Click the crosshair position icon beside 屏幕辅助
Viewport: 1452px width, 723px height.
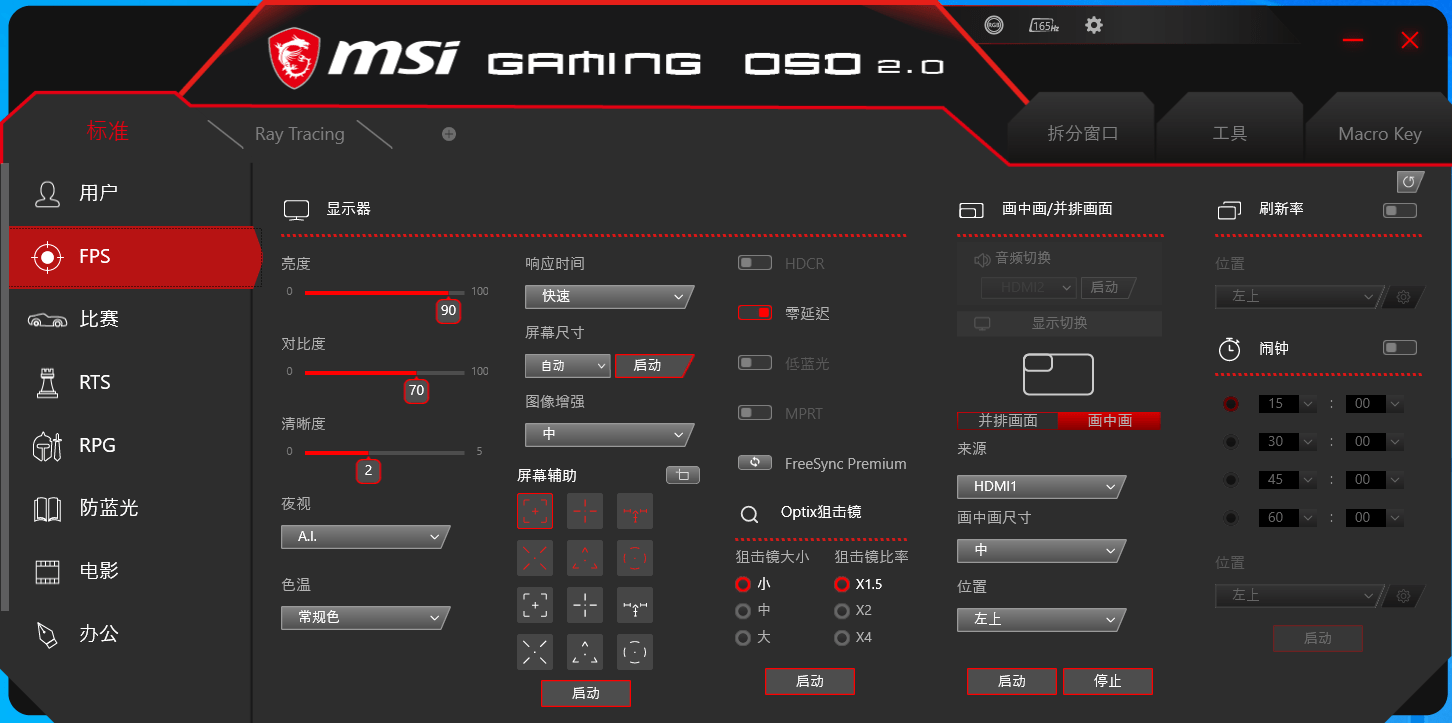[x=683, y=475]
